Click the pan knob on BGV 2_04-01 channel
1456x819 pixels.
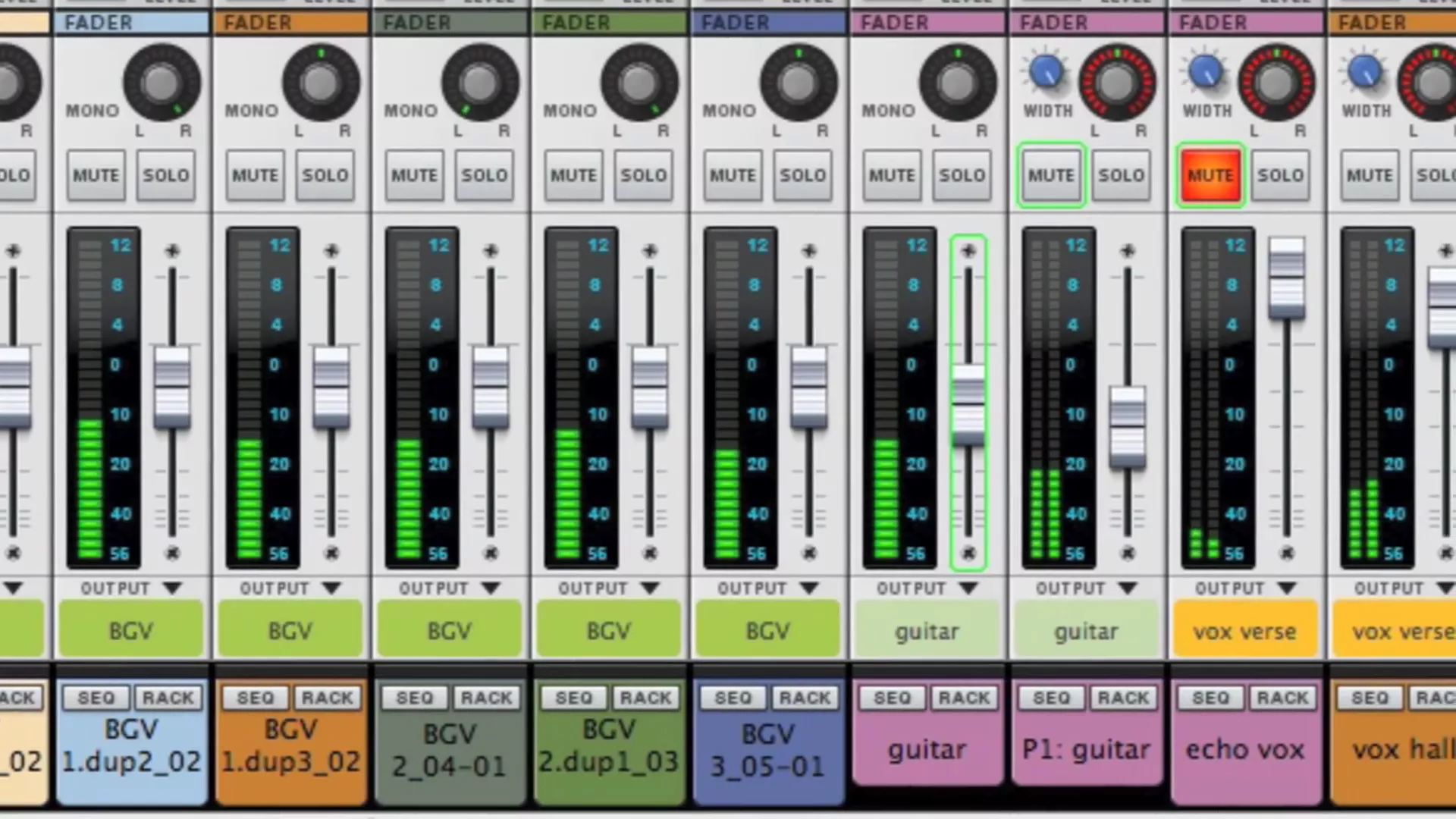pyautogui.click(x=479, y=83)
